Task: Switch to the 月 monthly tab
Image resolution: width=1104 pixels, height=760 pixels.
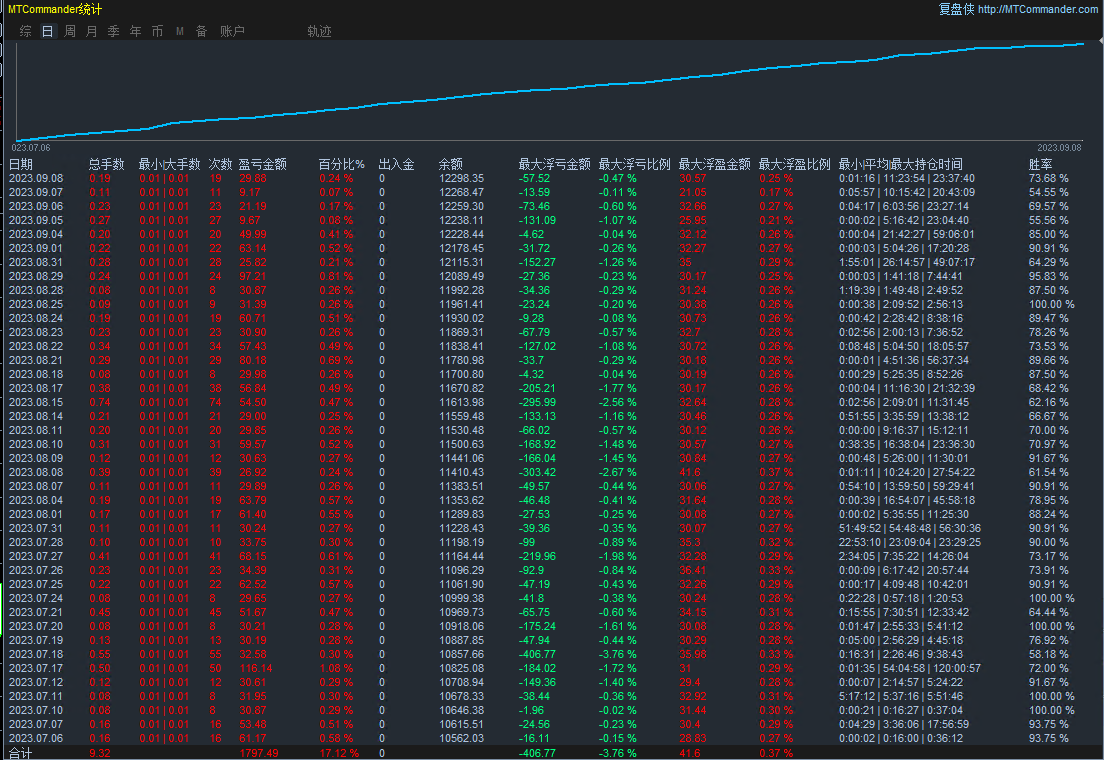Action: (92, 31)
